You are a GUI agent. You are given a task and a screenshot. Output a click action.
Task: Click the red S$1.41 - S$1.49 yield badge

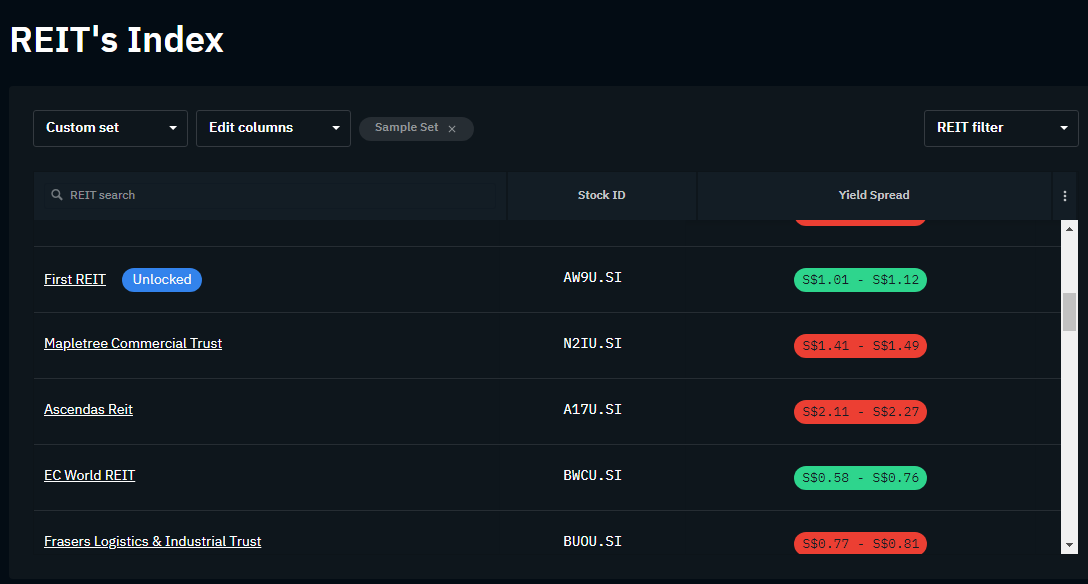point(860,346)
